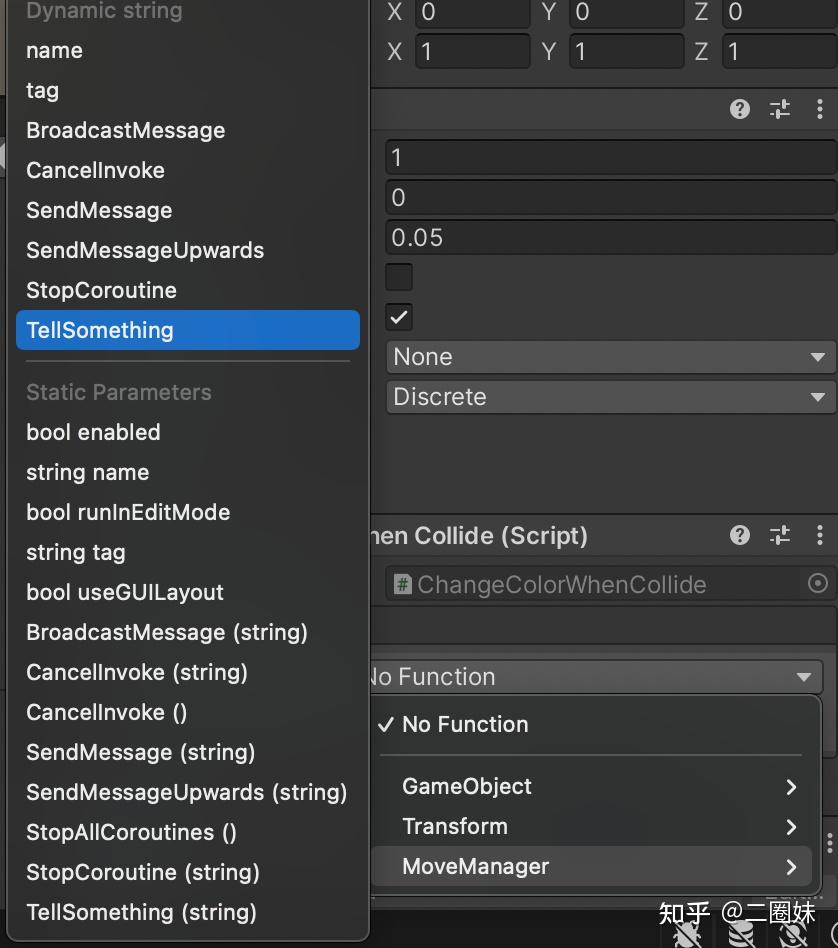The image size is (838, 948).
Task: Pick StopAllCoroutines () from the list
Action: (188, 833)
